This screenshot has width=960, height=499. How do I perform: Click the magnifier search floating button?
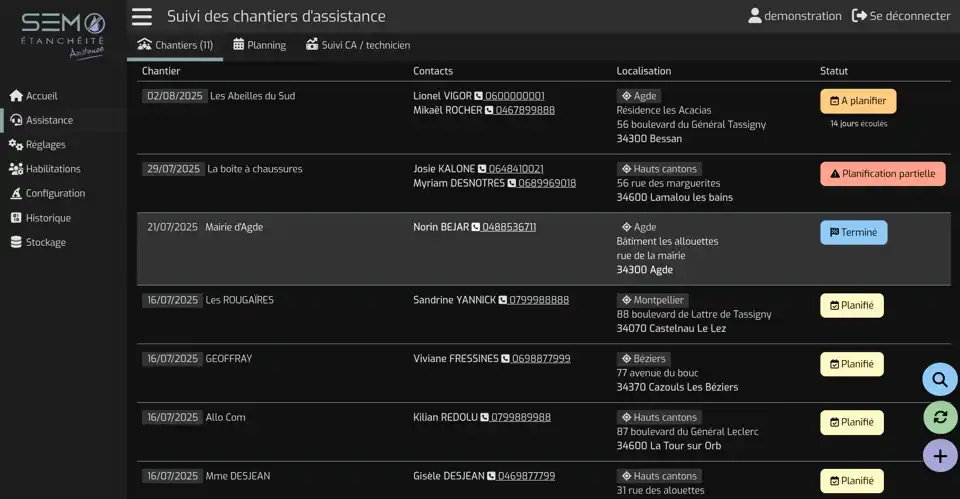(939, 379)
